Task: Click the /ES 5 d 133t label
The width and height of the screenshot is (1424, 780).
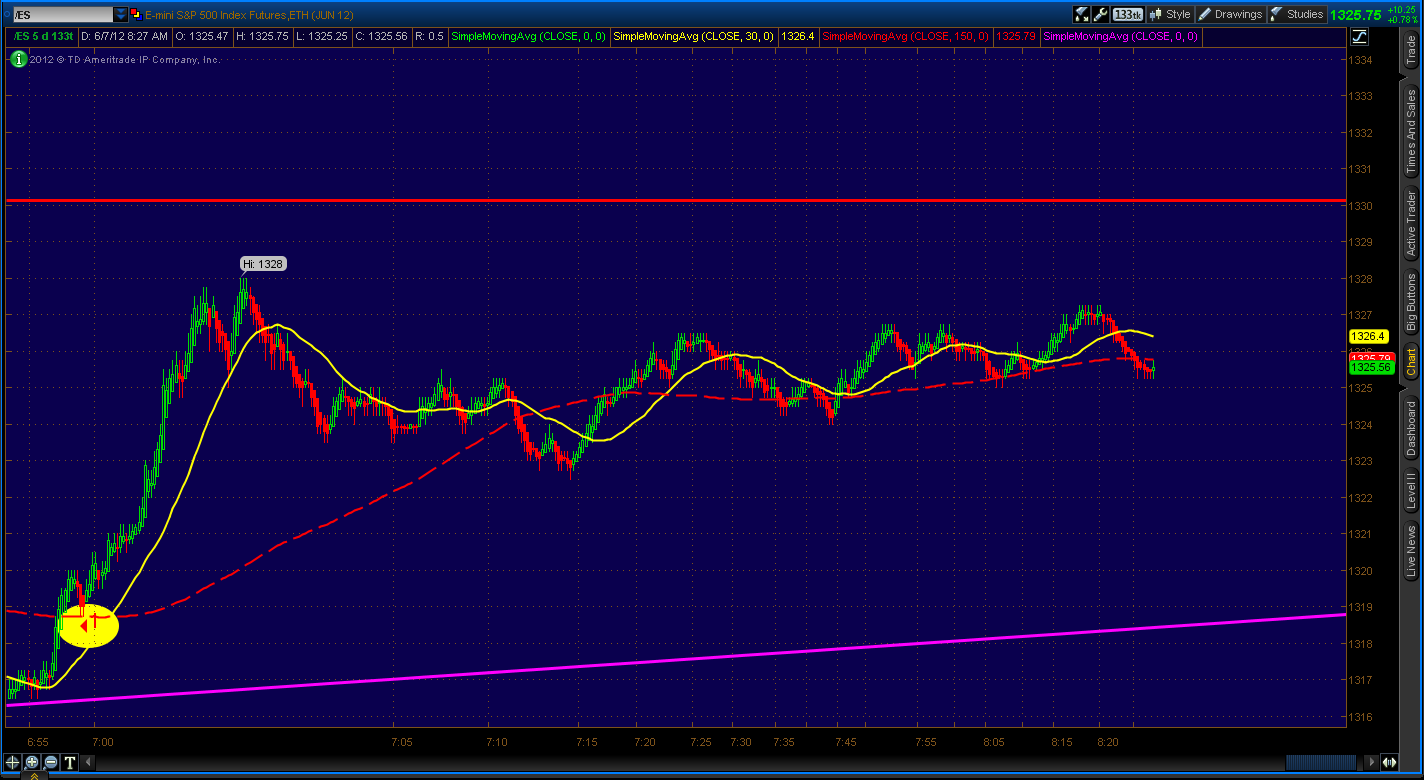Action: coord(42,36)
